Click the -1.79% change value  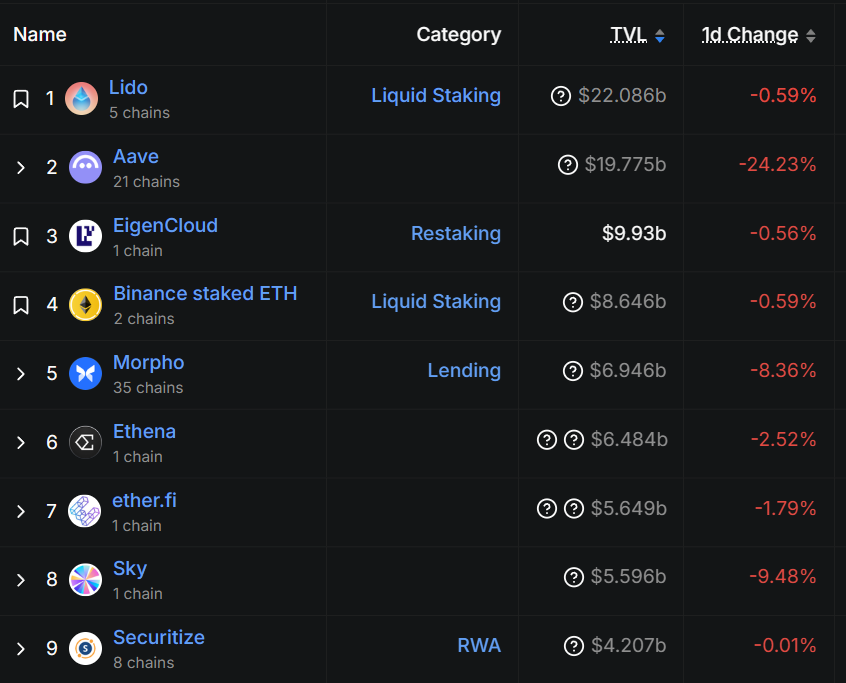pyautogui.click(x=785, y=508)
